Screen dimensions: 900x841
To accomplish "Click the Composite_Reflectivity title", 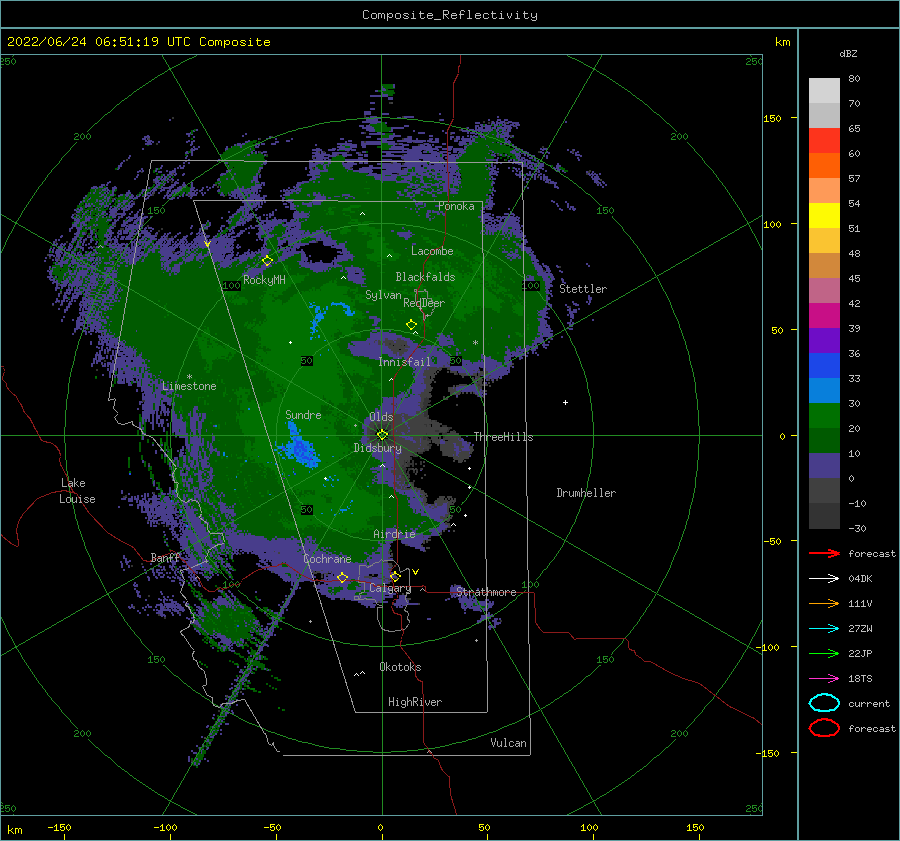I will 450,15.
